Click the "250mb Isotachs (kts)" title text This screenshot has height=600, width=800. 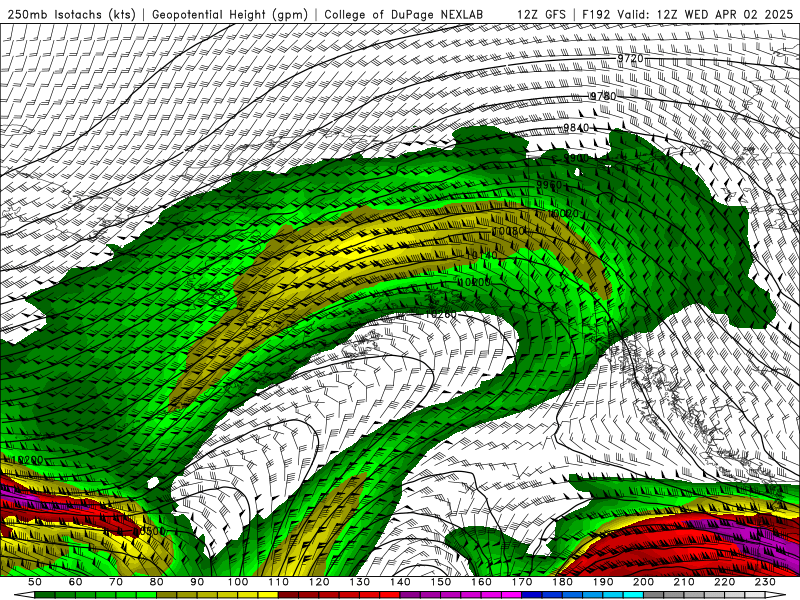pos(71,14)
